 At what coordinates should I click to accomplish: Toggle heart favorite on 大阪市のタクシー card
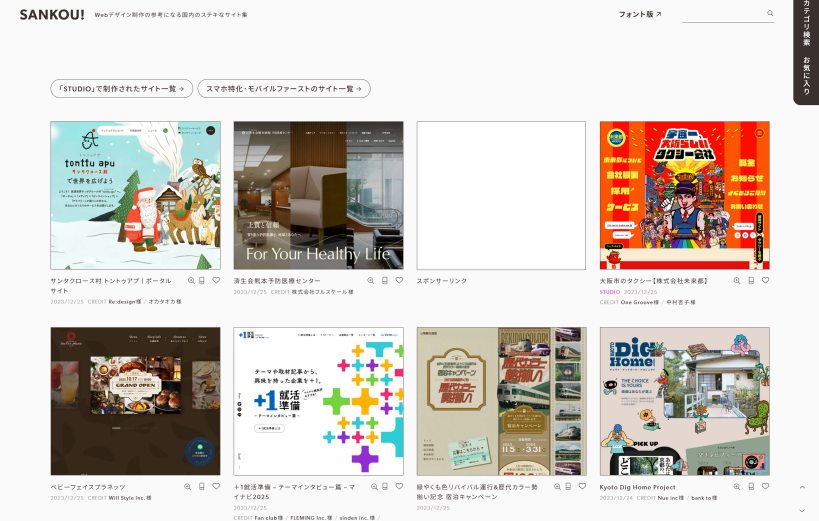765,281
